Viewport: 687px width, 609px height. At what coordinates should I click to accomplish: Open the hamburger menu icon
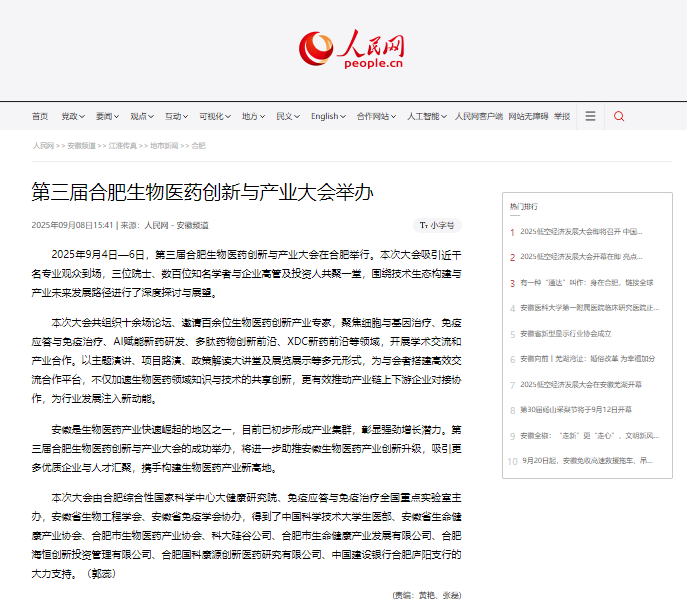(590, 116)
